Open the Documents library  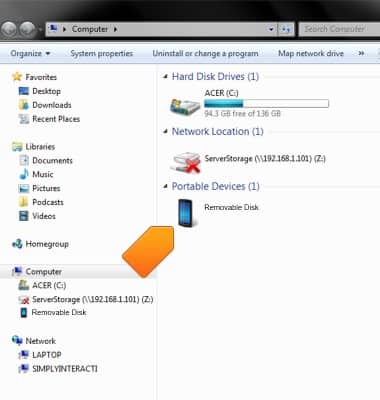coord(52,161)
